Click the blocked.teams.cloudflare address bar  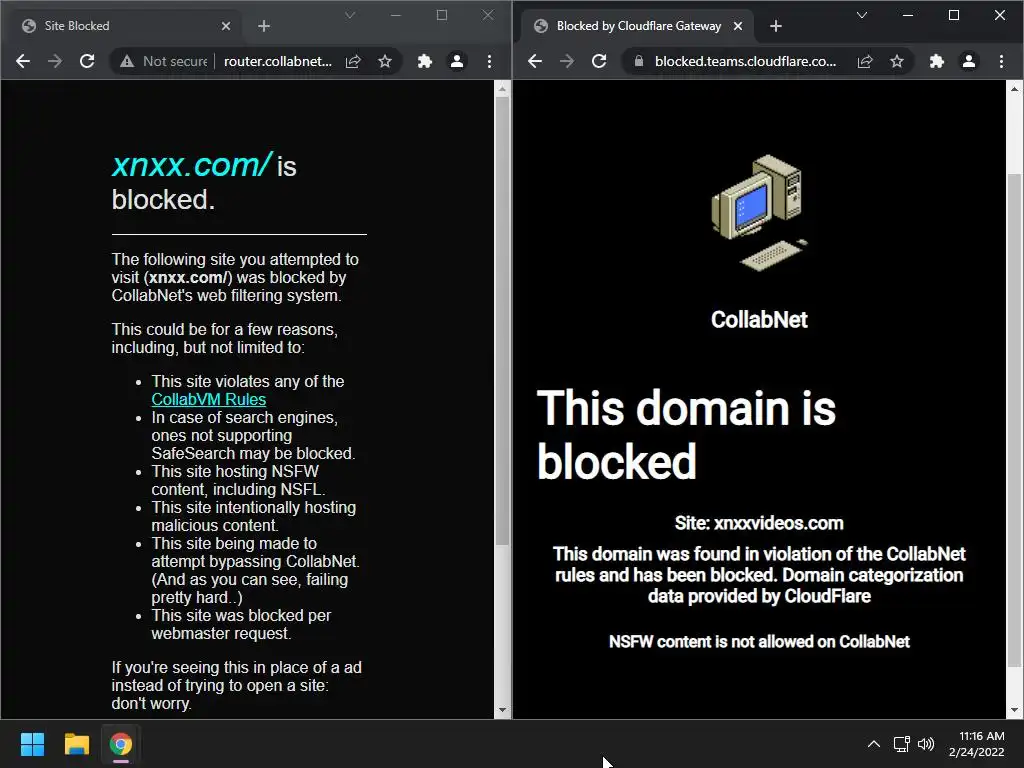coord(768,61)
